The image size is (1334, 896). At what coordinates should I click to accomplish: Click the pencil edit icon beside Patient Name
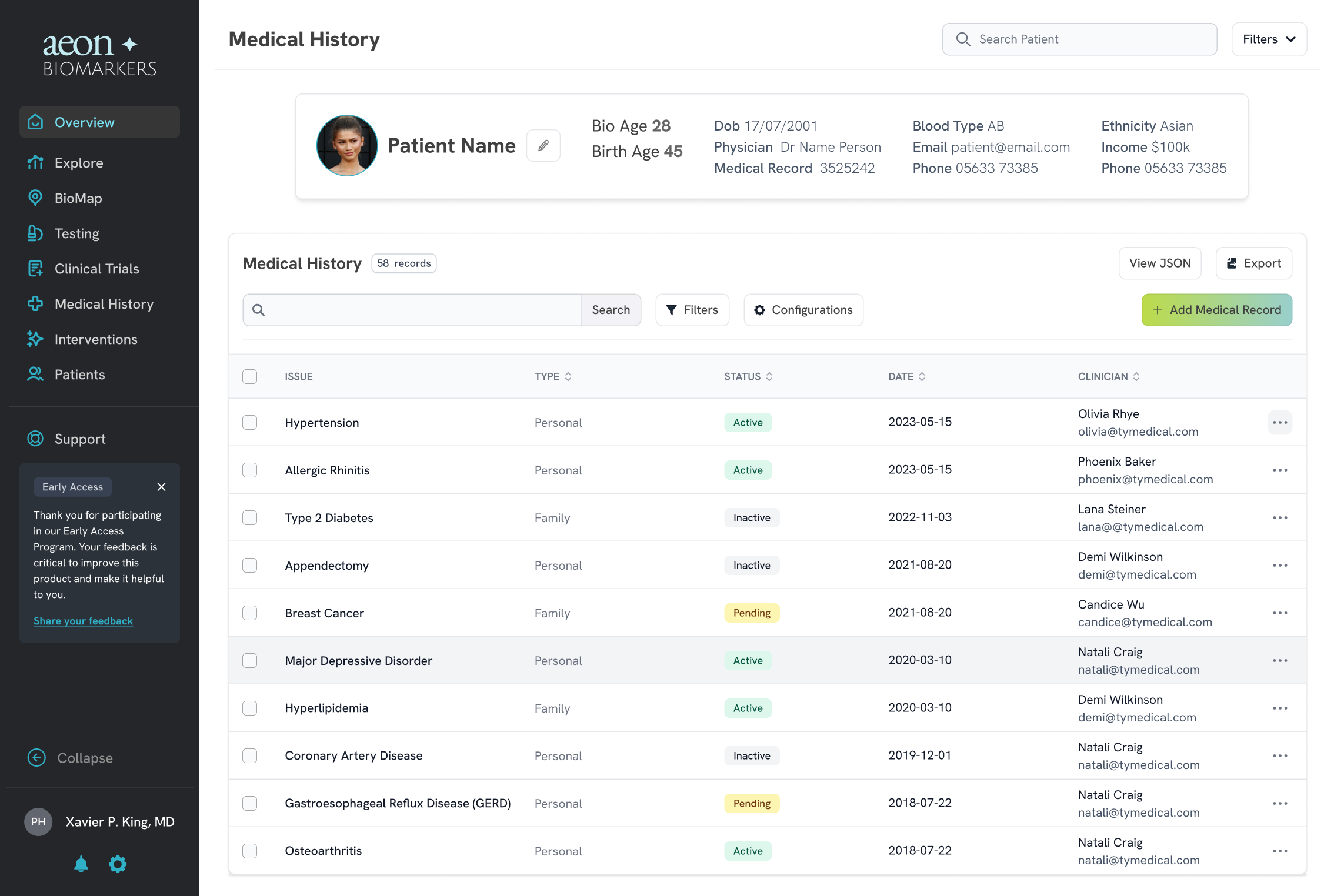(543, 145)
